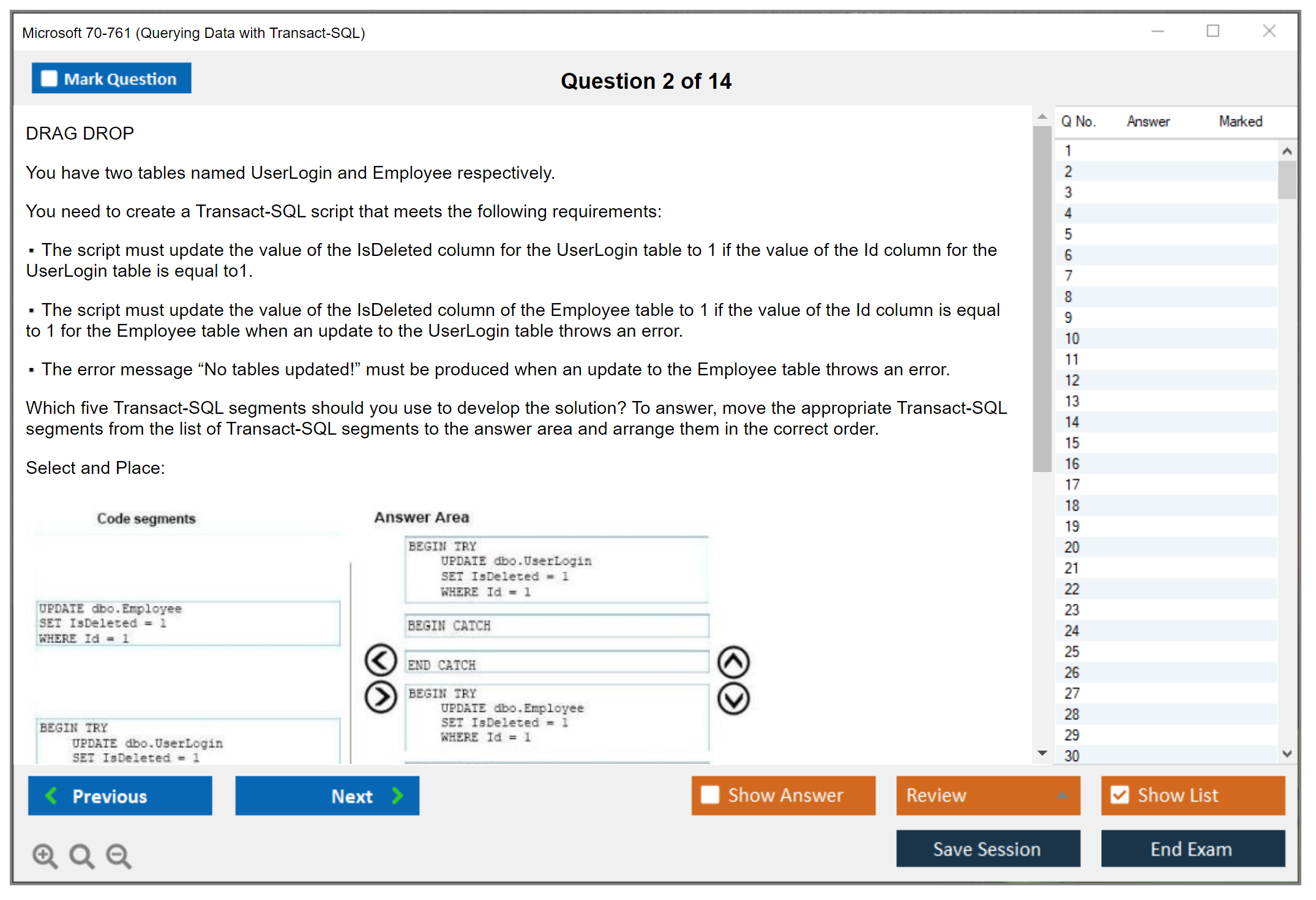Go back to Previous question
Viewport: 1316px width, 900px height.
[x=120, y=795]
